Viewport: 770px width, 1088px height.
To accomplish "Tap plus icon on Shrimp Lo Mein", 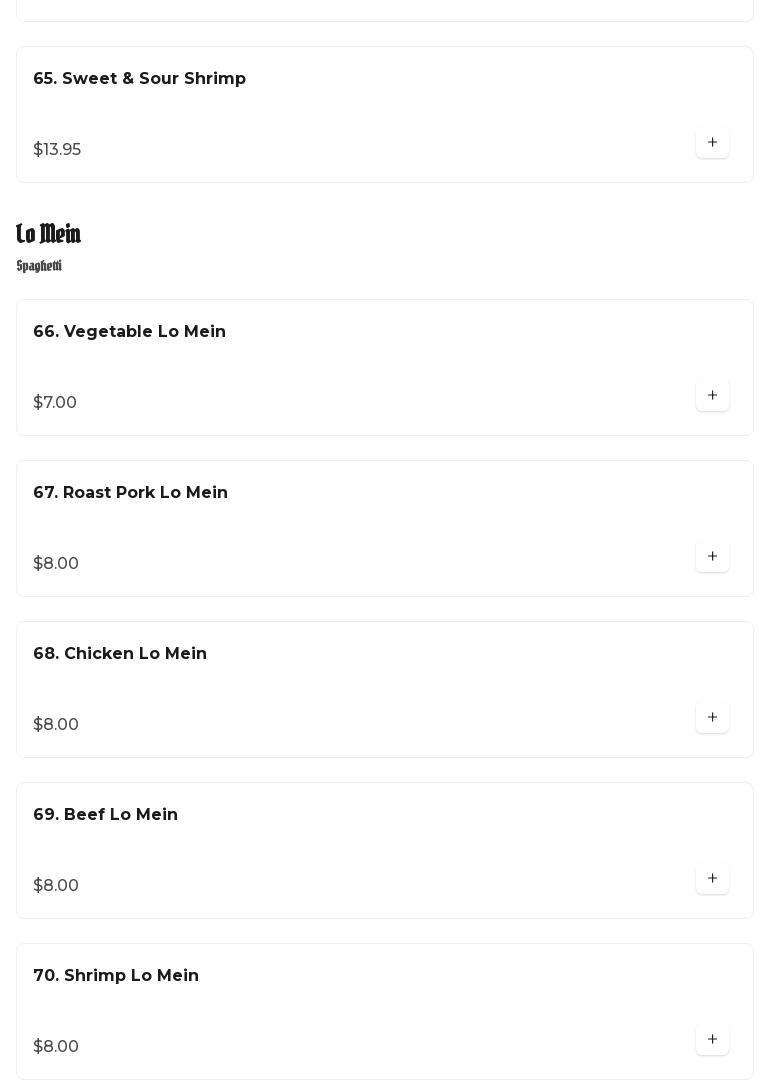I will pos(712,1040).
